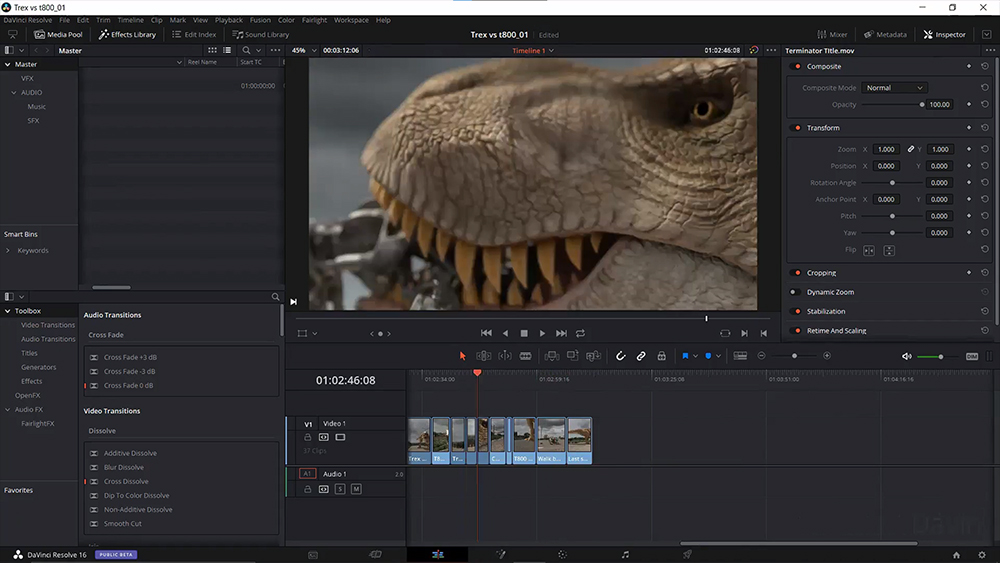Toggle the Zoom X/Y link icon
The image size is (1000, 563).
(911, 149)
